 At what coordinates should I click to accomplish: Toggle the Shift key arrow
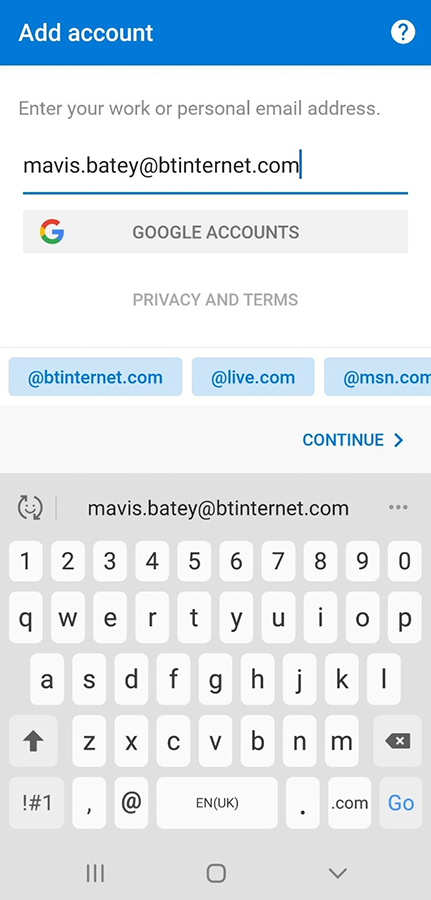pyautogui.click(x=33, y=741)
